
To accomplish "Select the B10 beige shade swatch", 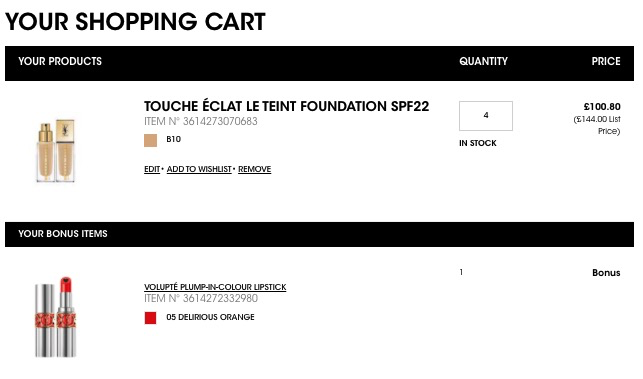I will pyautogui.click(x=150, y=140).
